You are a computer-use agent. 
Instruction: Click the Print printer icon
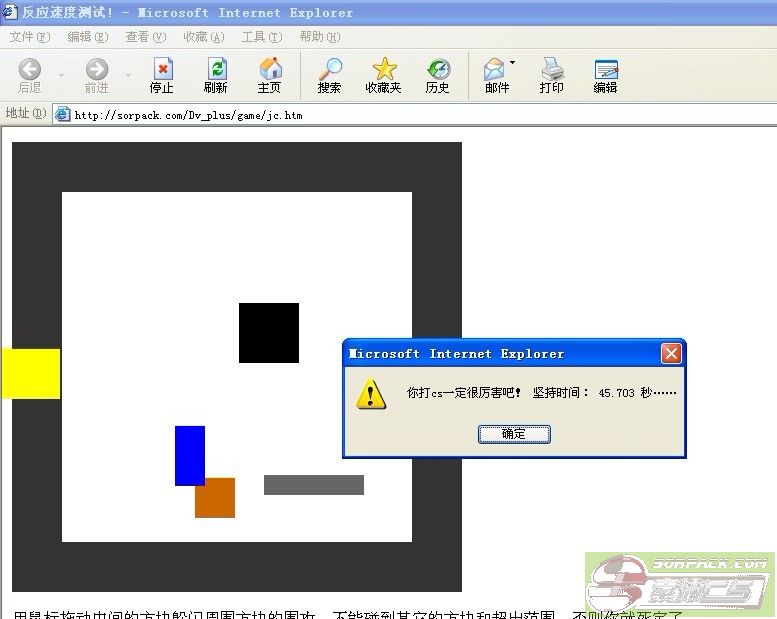point(552,69)
